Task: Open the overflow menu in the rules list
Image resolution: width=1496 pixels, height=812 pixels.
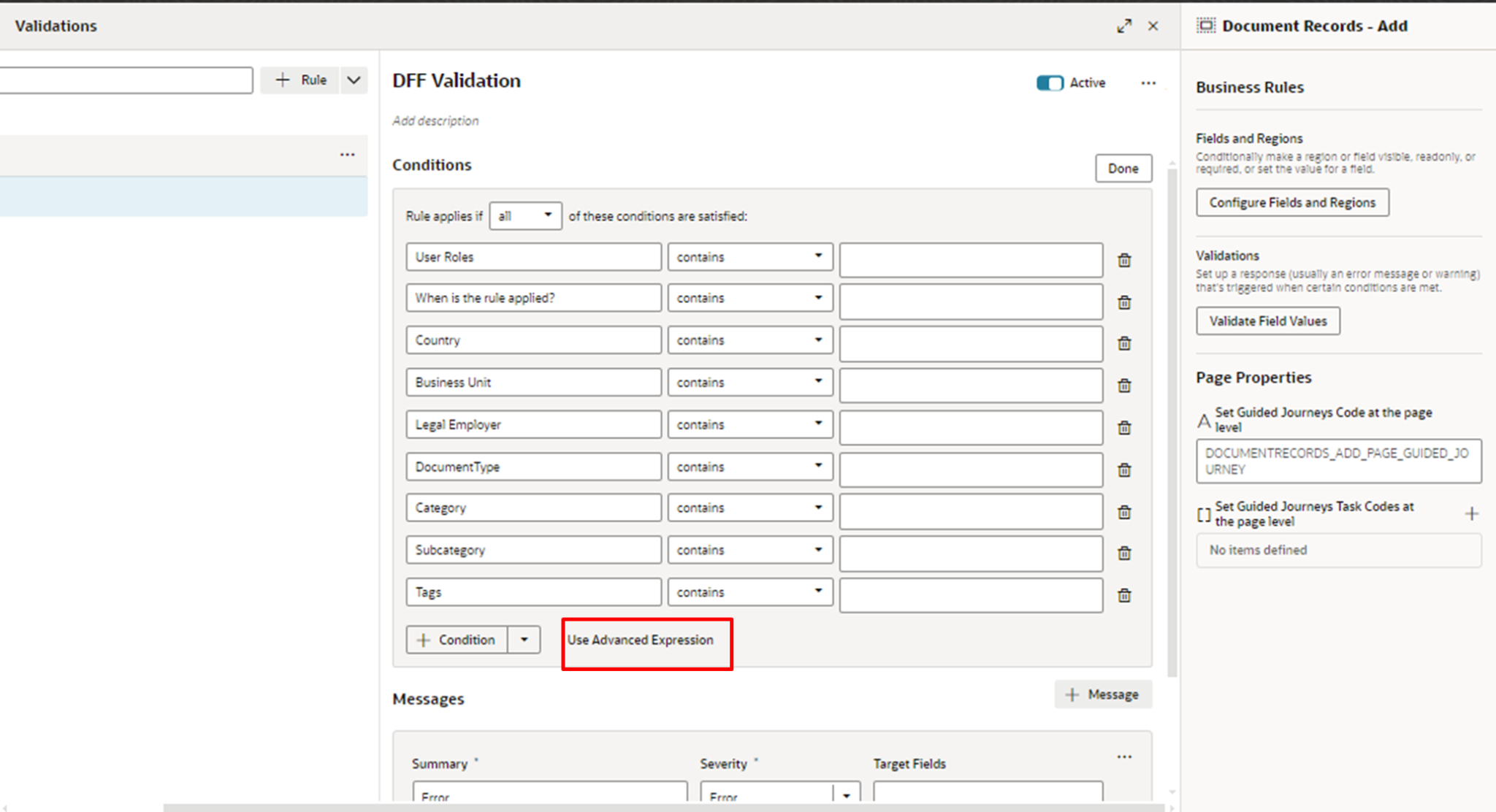Action: (347, 155)
